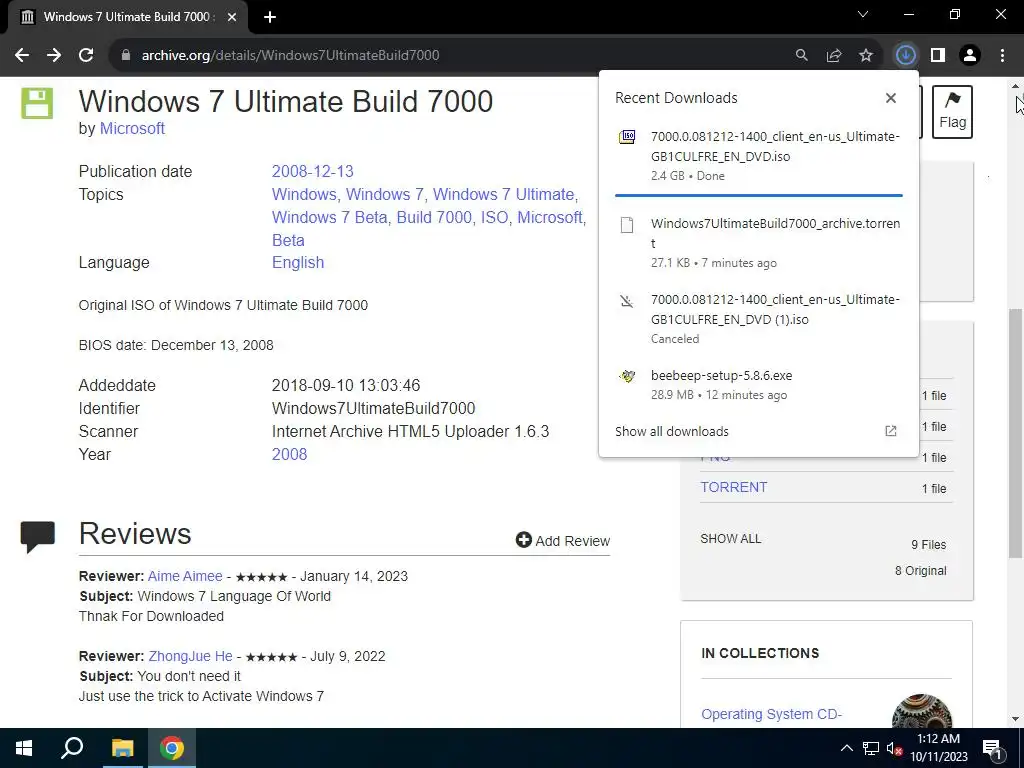Click the magnifier search icon in address bar
Image resolution: width=1024 pixels, height=768 pixels.
[801, 56]
